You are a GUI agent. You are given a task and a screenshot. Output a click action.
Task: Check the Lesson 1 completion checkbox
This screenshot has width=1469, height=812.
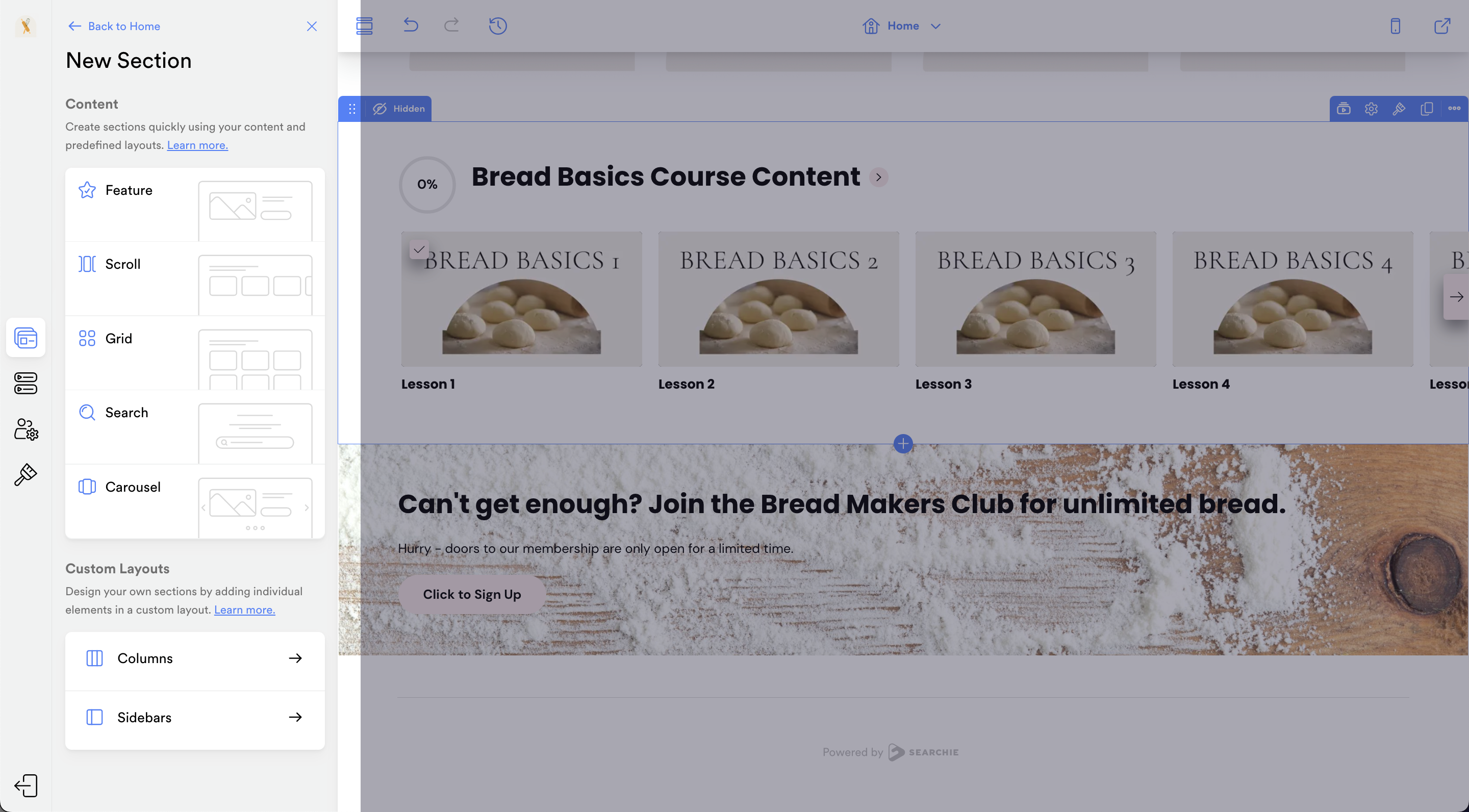(419, 249)
